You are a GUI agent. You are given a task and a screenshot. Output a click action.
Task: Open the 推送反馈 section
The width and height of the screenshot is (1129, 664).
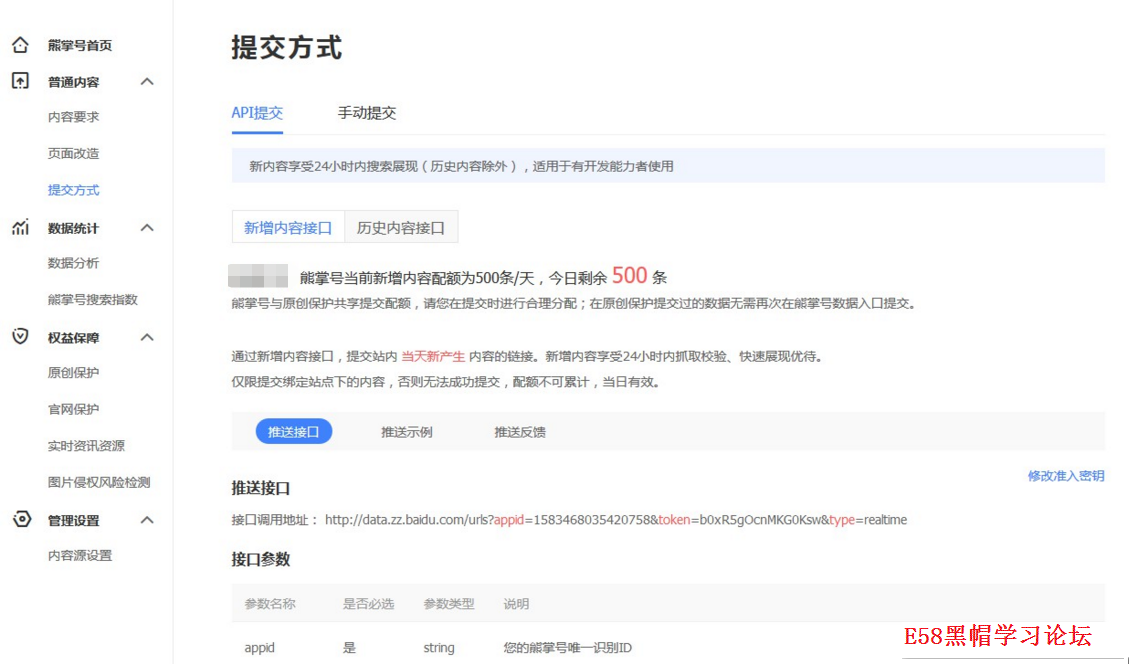[x=520, y=432]
